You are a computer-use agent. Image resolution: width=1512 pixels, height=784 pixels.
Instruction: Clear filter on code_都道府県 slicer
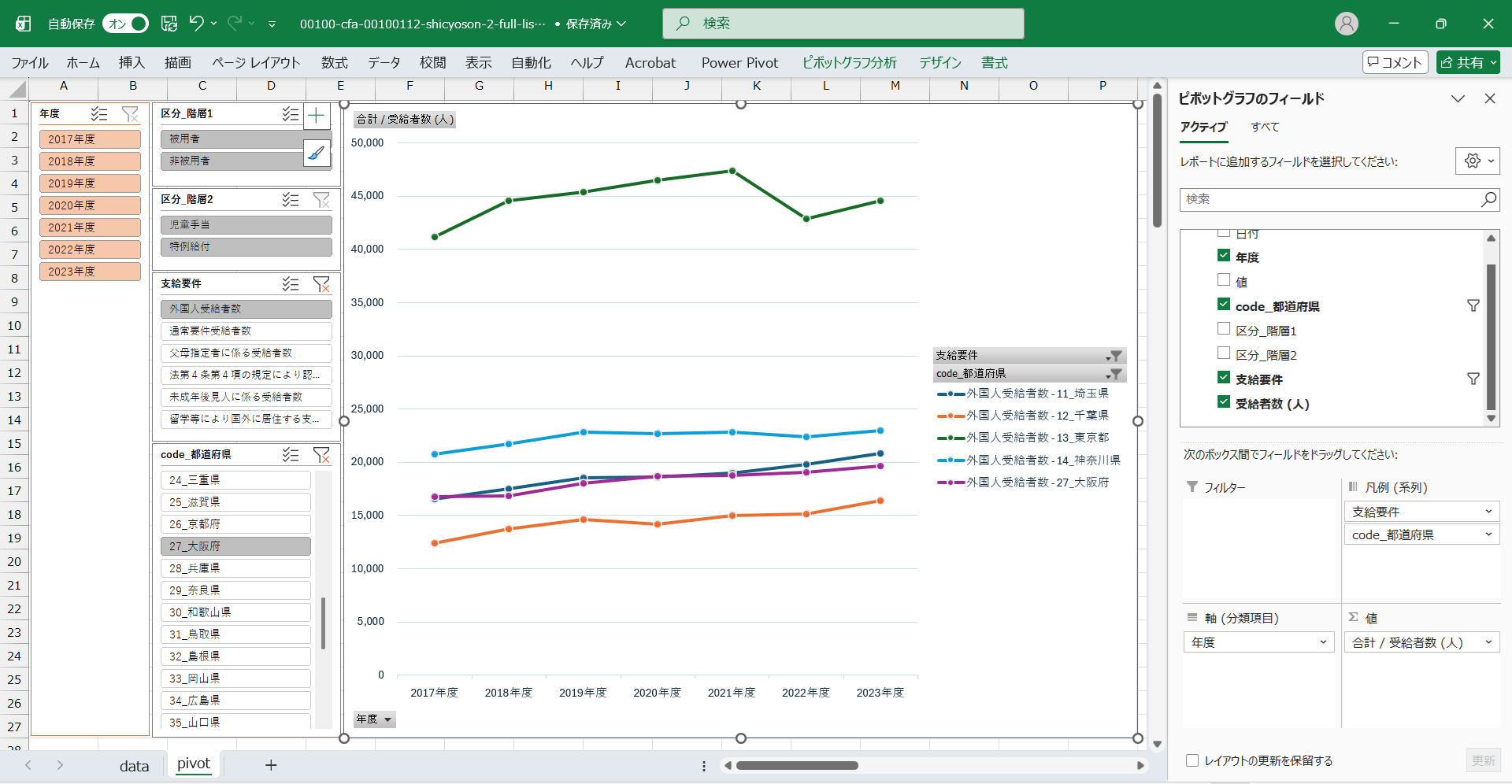[321, 455]
